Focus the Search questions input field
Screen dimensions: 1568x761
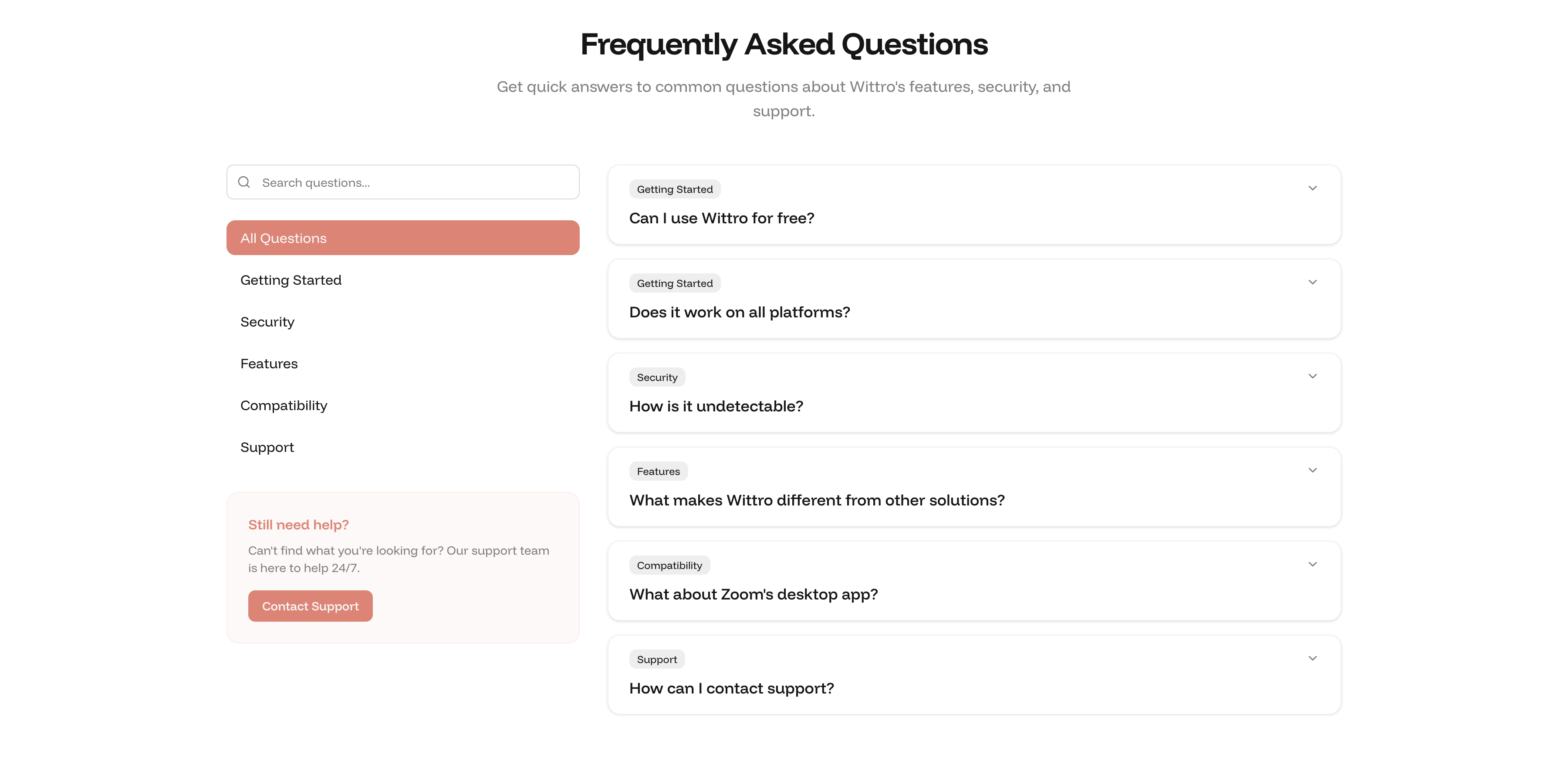pyautogui.click(x=414, y=182)
